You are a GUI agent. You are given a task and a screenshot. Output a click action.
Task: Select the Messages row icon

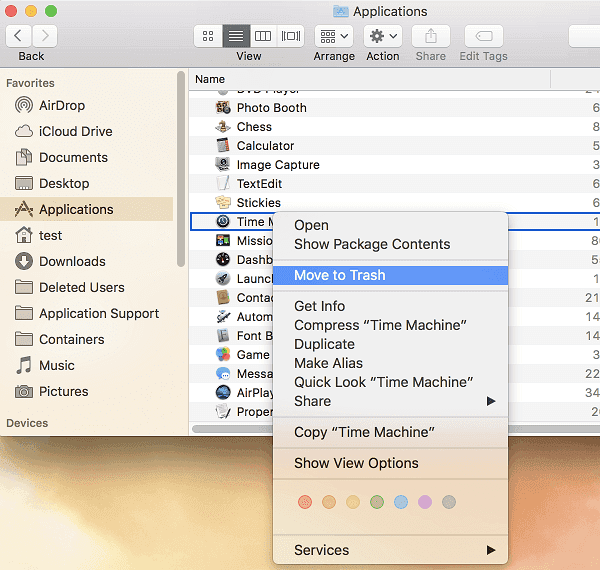tap(223, 373)
